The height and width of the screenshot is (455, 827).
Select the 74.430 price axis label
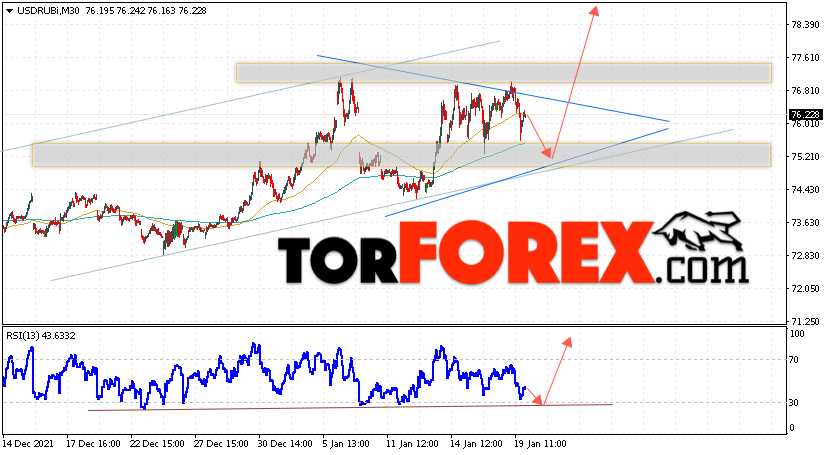click(x=805, y=190)
